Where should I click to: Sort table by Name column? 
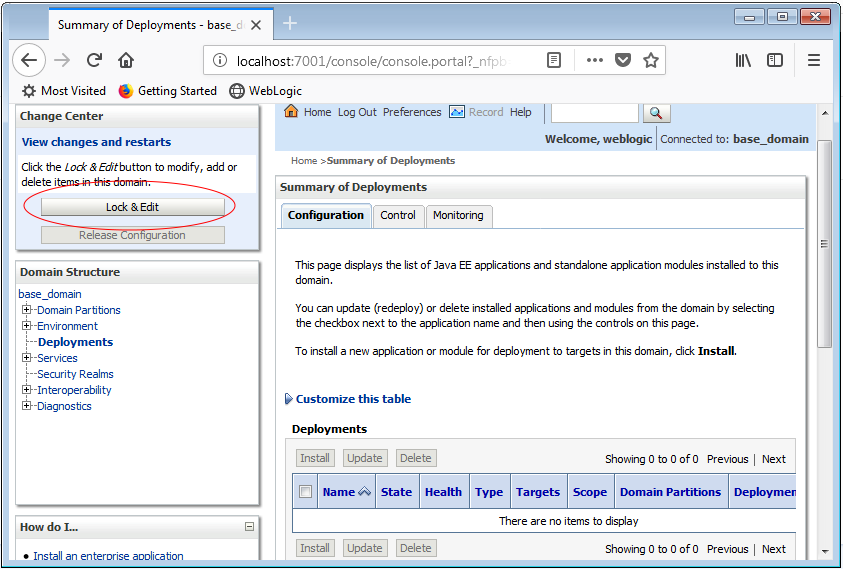coord(339,492)
